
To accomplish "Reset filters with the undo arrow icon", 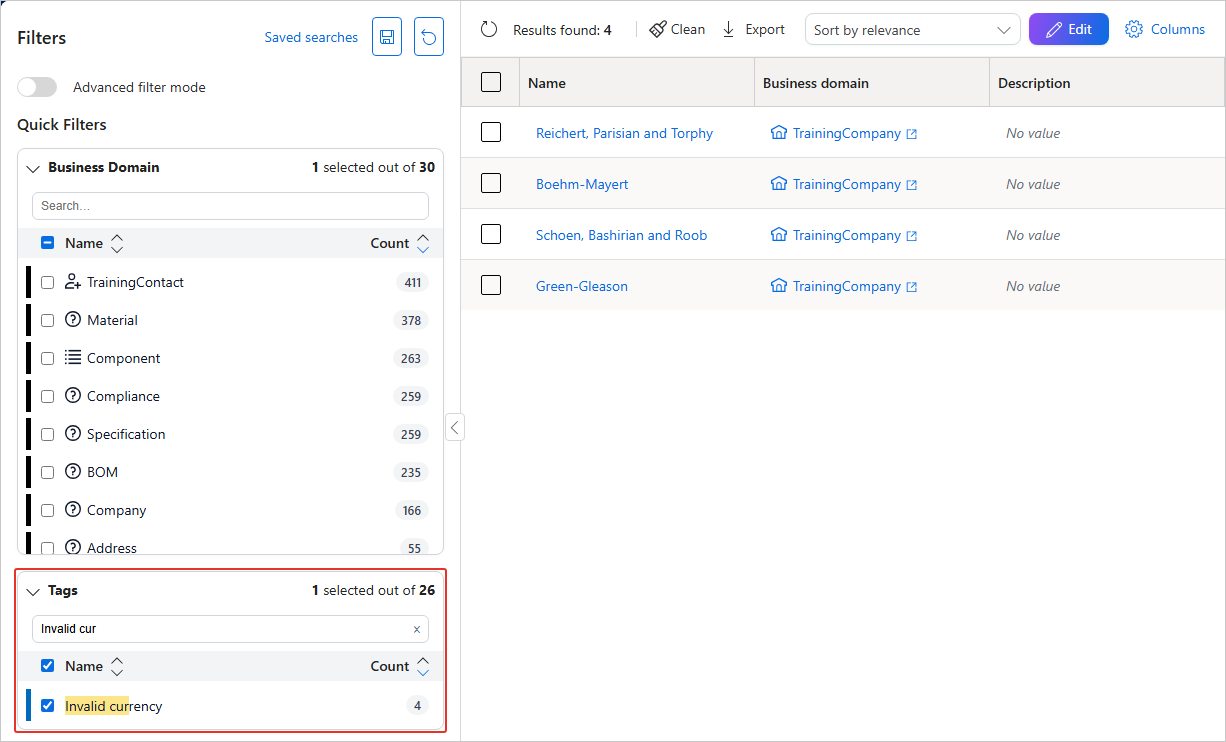I will pyautogui.click(x=429, y=37).
